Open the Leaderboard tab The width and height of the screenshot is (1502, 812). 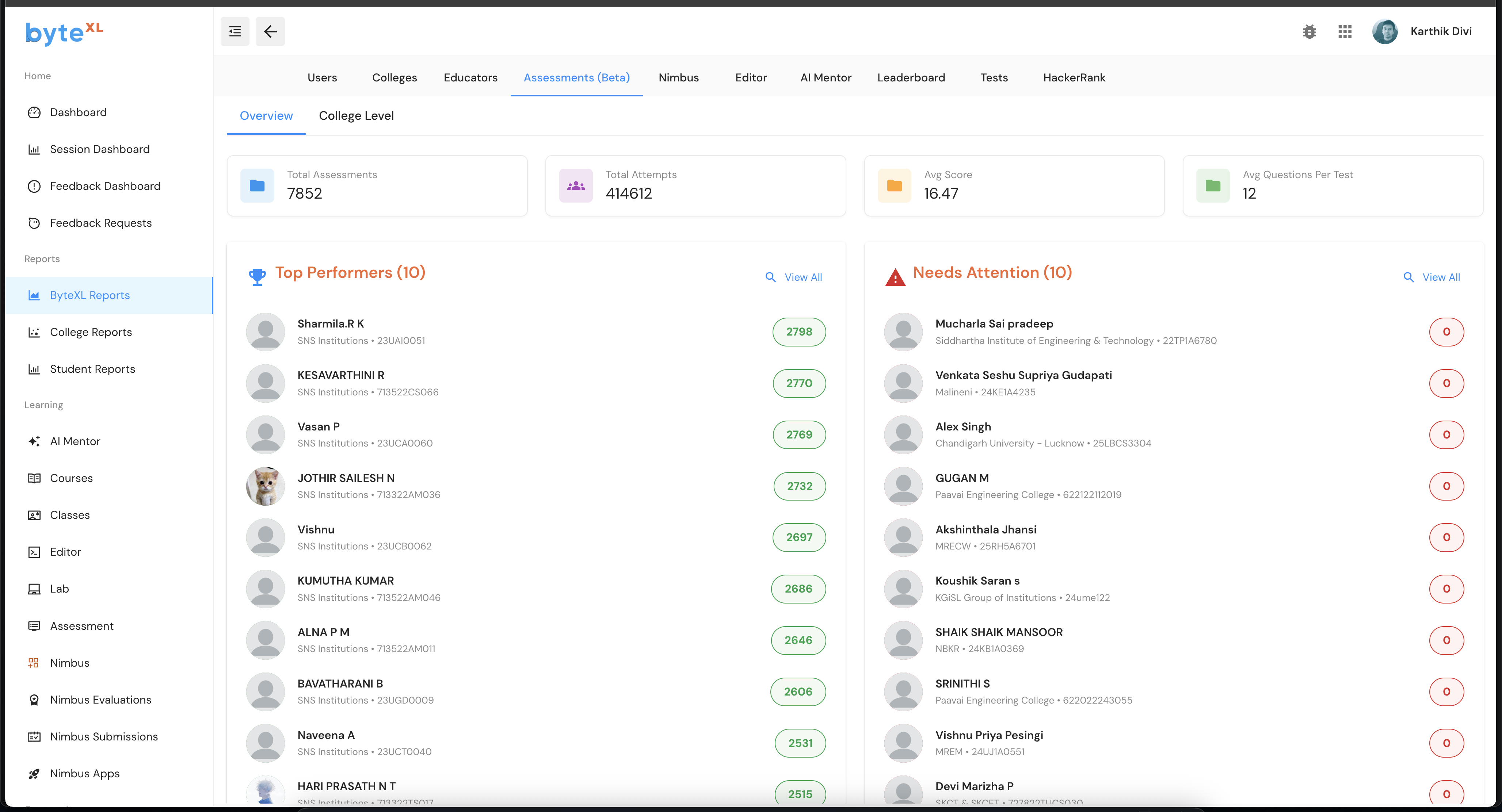coord(911,77)
